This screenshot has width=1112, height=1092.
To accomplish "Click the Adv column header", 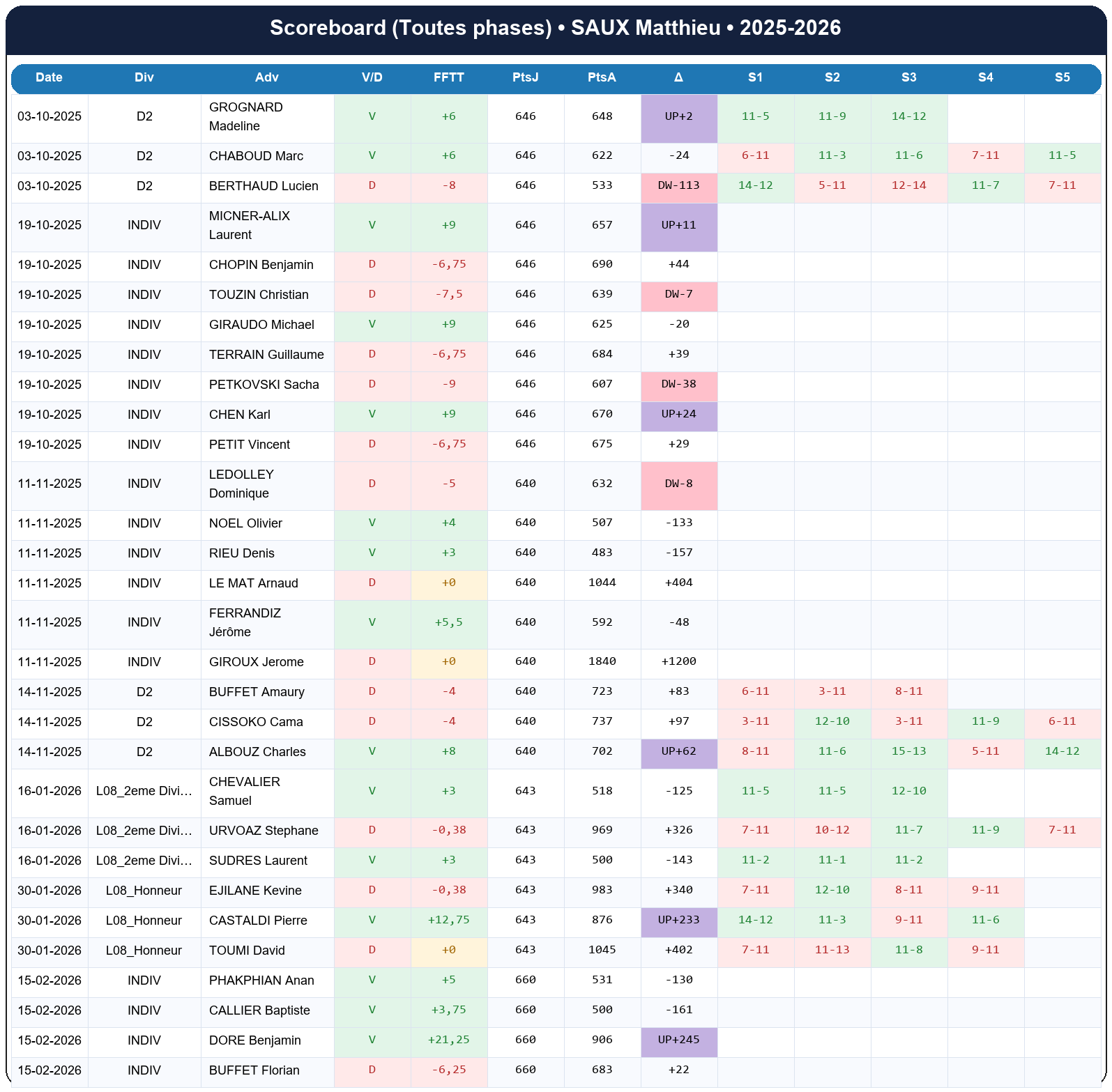I will 267,77.
